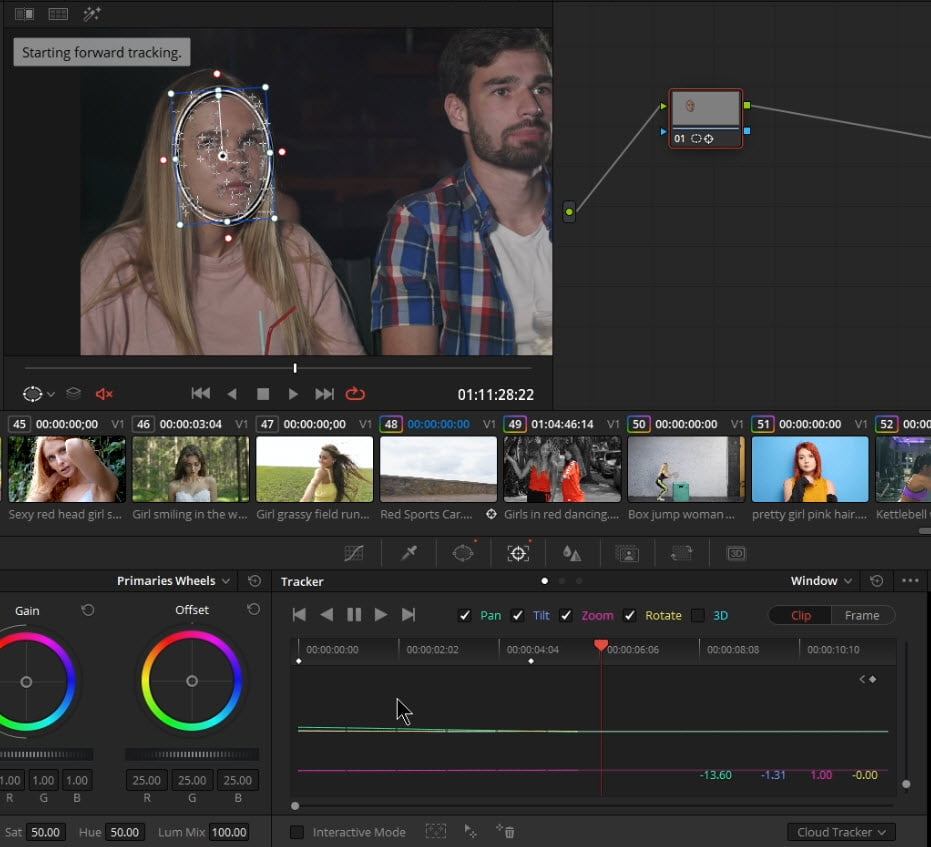Pause the tracking
This screenshot has height=847, width=931.
(354, 615)
